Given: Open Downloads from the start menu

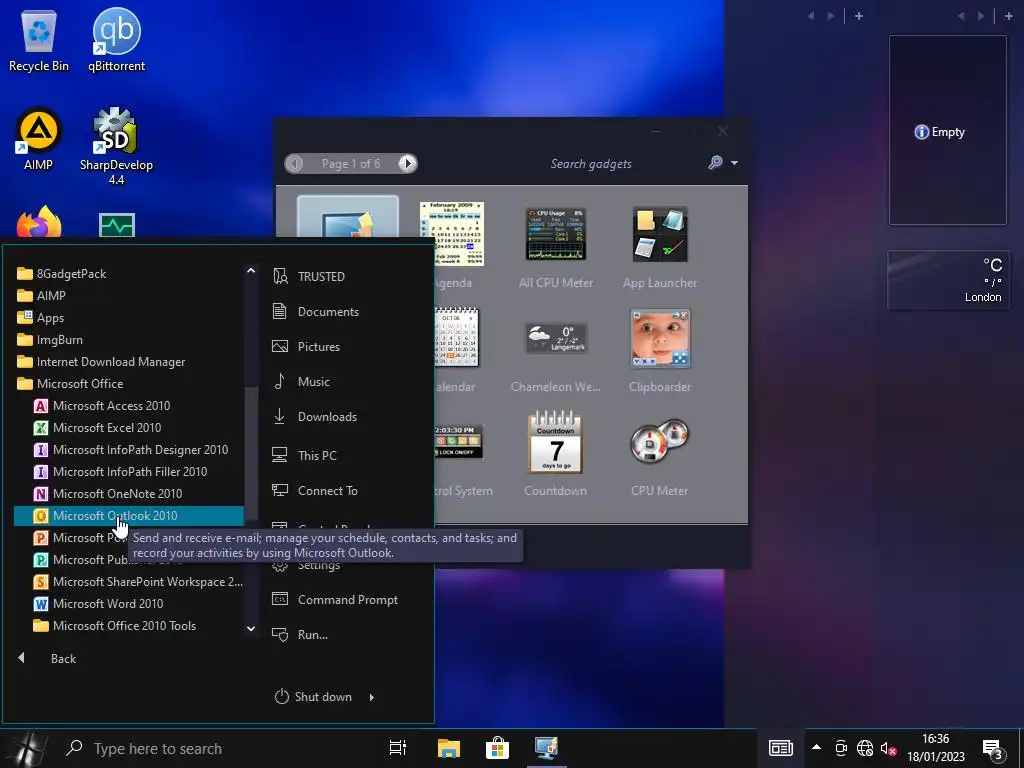Looking at the screenshot, I should (315, 417).
